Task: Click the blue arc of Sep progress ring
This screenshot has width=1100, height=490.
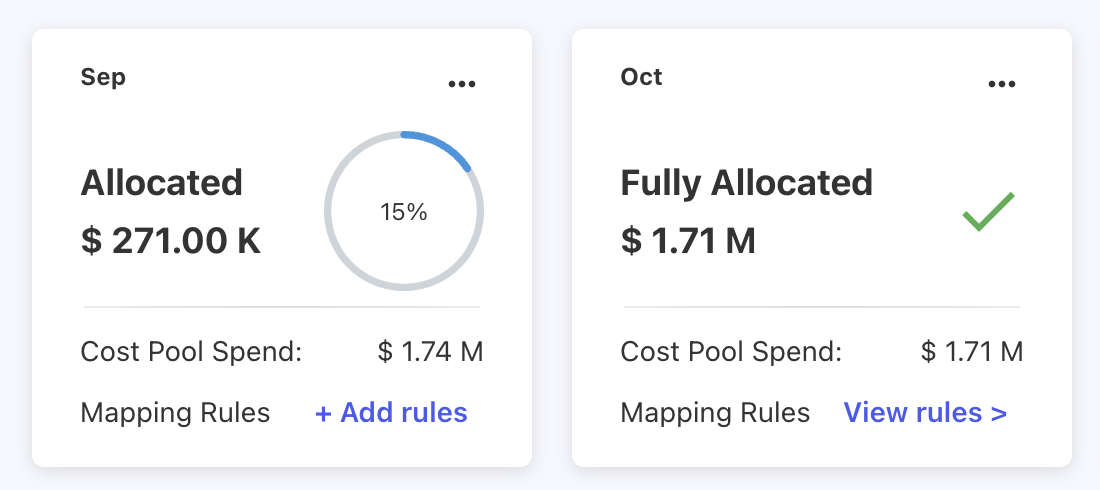Action: click(x=440, y=141)
